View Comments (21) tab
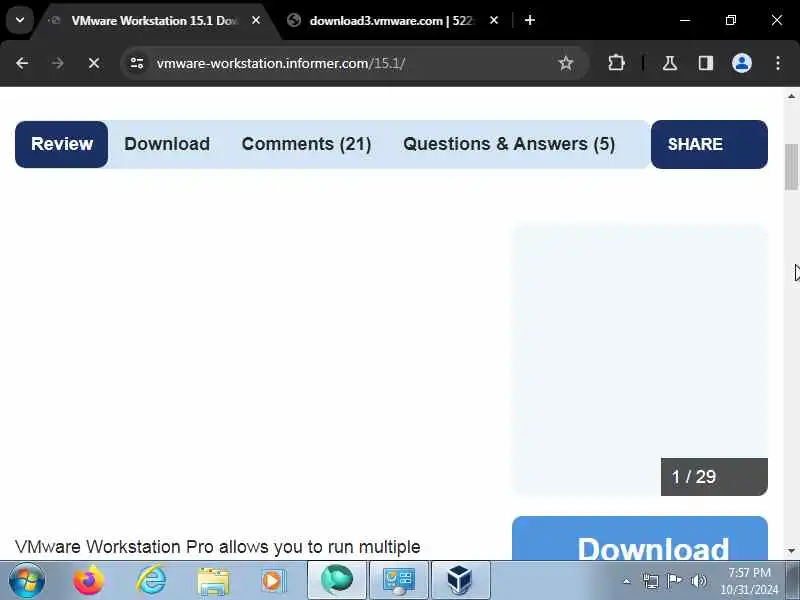Screen dimensions: 800x600 click(307, 144)
